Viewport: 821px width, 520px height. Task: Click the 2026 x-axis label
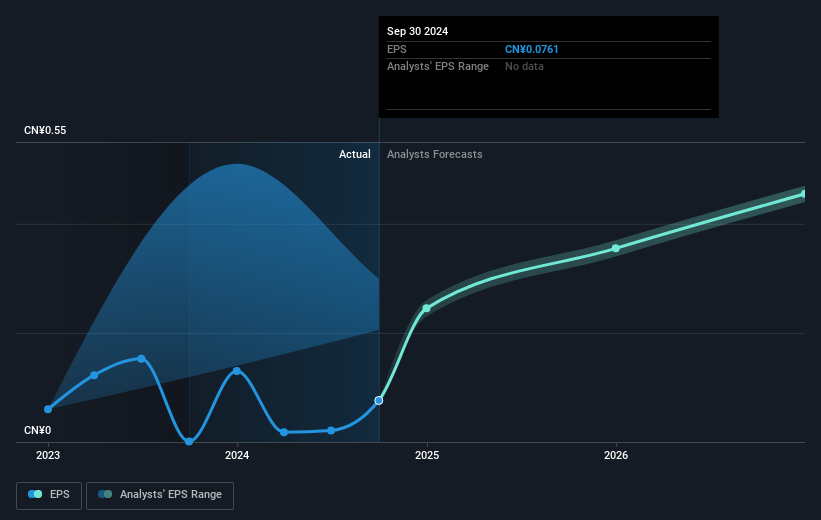tap(616, 455)
